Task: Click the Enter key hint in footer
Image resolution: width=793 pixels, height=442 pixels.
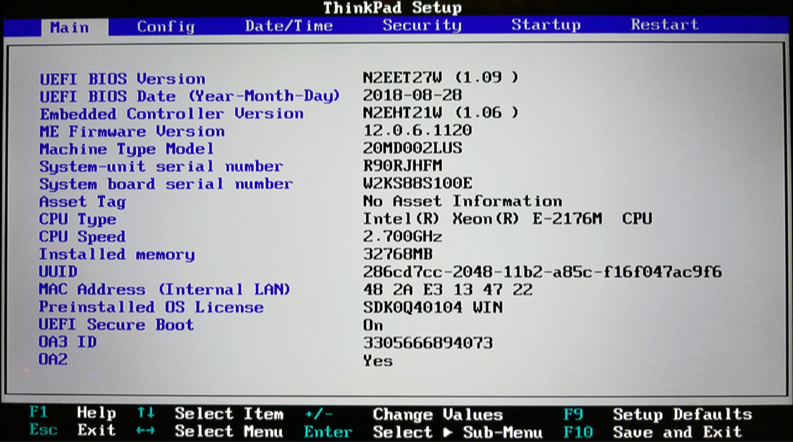Action: pos(328,432)
